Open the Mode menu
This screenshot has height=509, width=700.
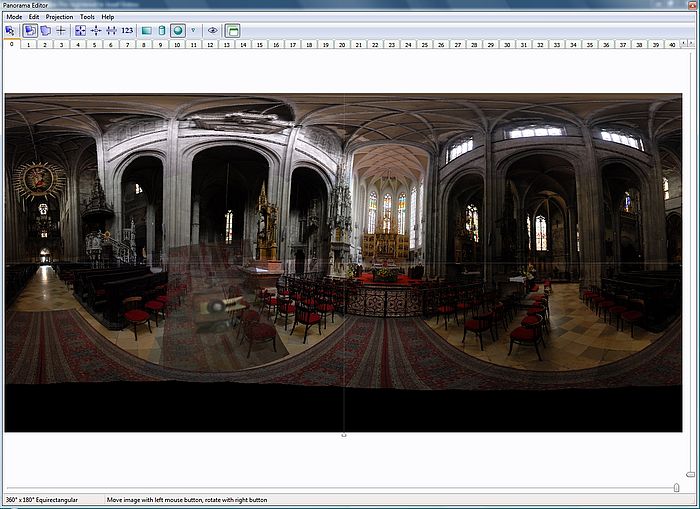[x=14, y=17]
